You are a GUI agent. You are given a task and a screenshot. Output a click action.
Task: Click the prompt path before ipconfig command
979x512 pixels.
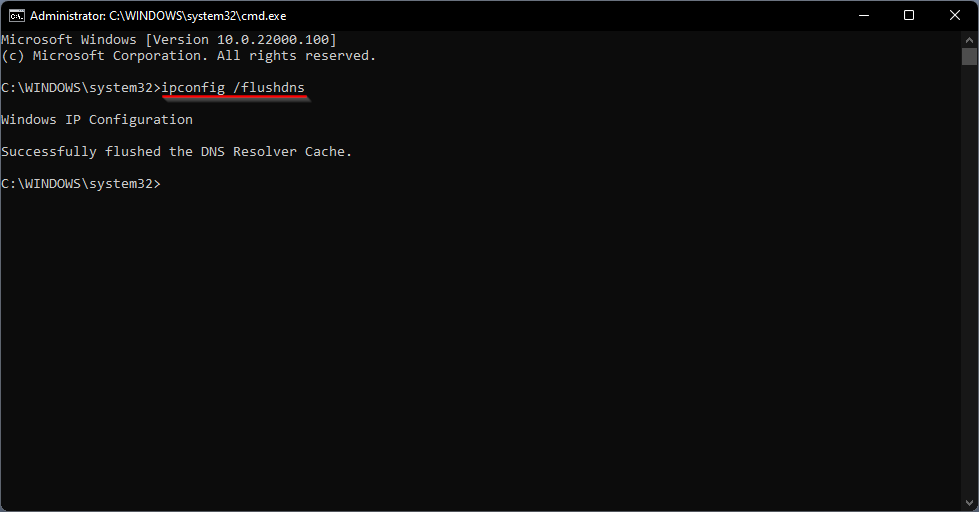(80, 88)
